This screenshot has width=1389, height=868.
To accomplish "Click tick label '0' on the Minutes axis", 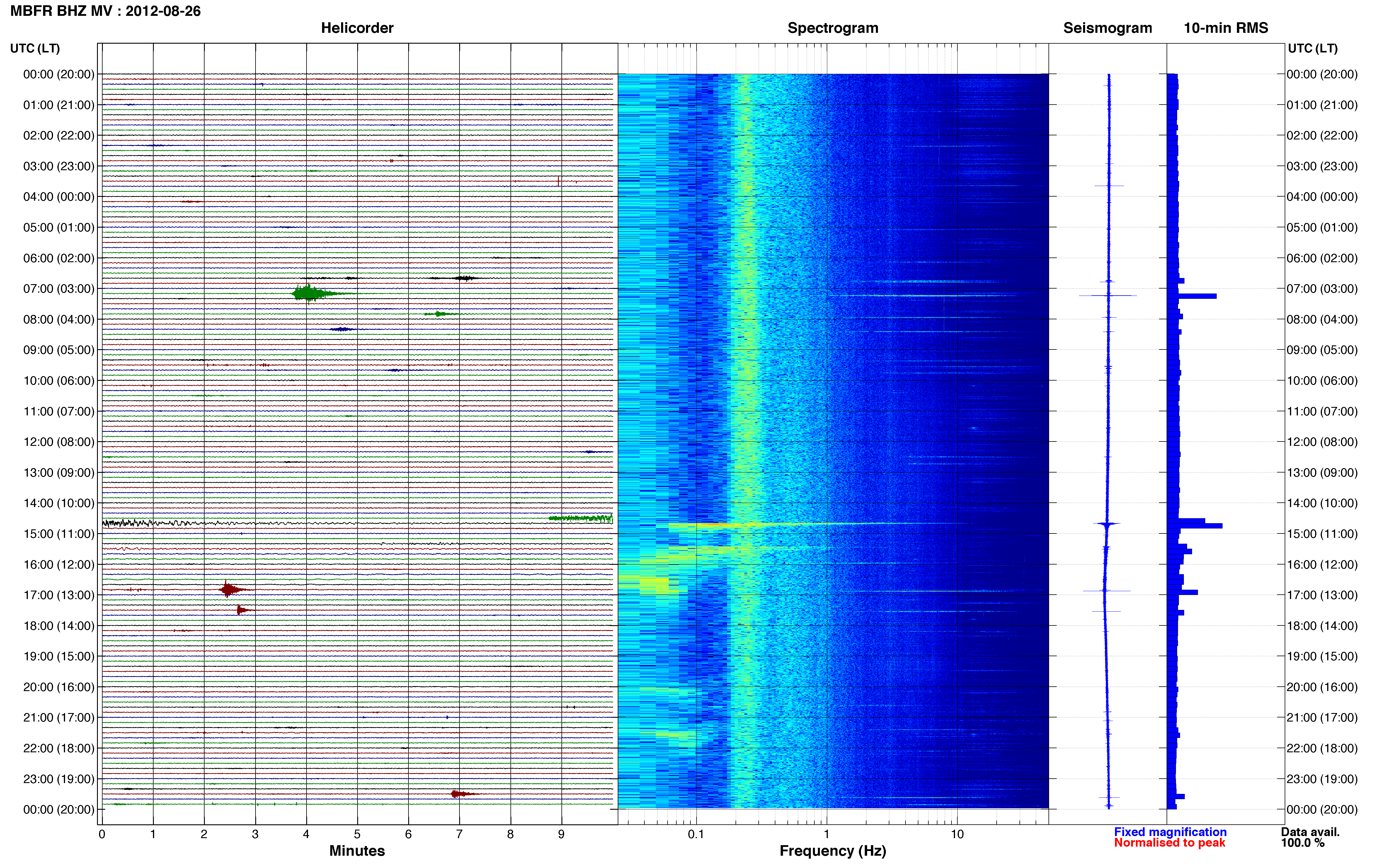I will (102, 835).
